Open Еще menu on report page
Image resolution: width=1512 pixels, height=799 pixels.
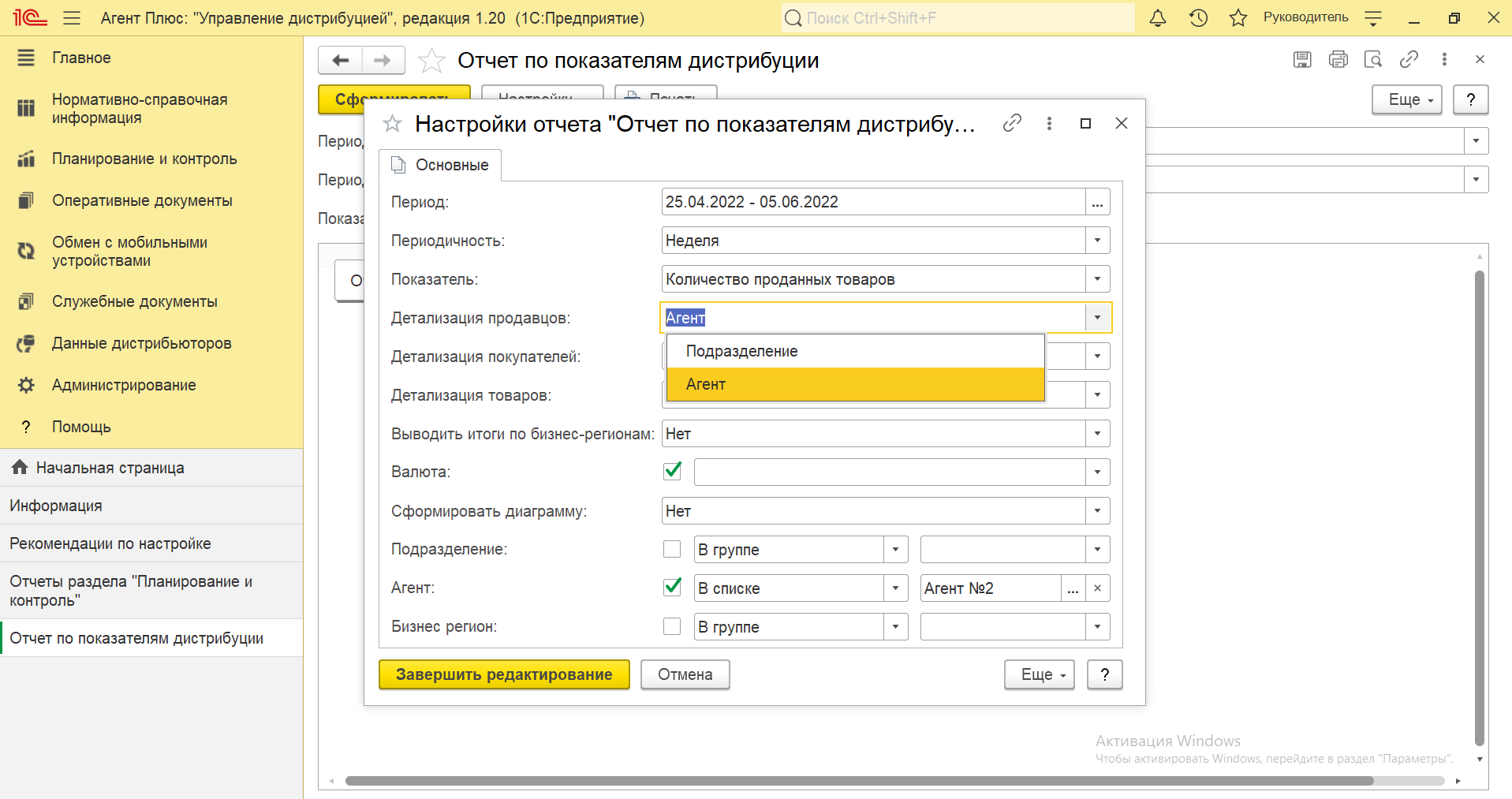pyautogui.click(x=1406, y=99)
